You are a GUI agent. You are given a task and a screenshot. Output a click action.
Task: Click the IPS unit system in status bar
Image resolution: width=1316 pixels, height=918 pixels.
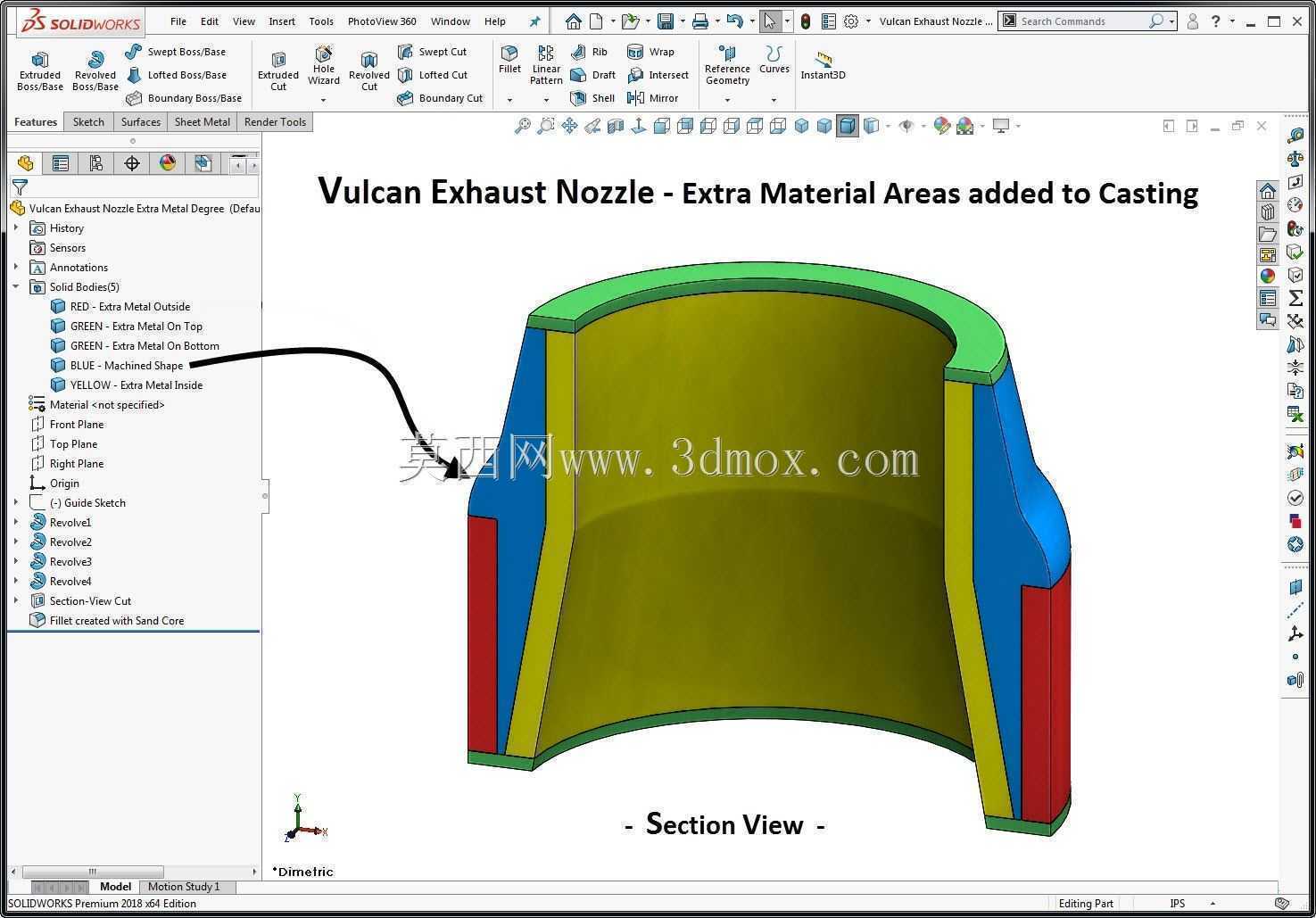click(1178, 904)
